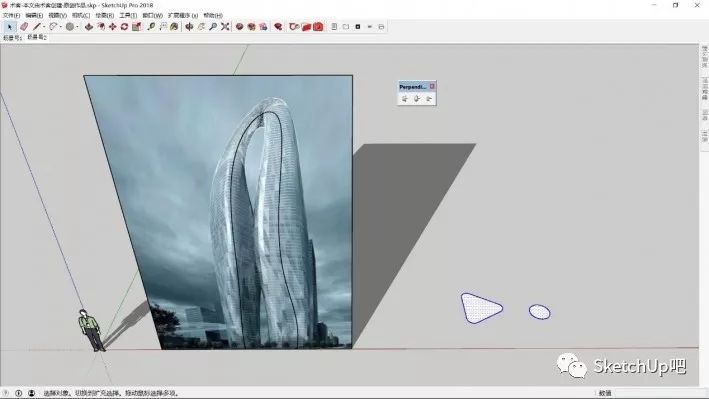
Task: Pick the Eraser tool
Action: [x=24, y=27]
